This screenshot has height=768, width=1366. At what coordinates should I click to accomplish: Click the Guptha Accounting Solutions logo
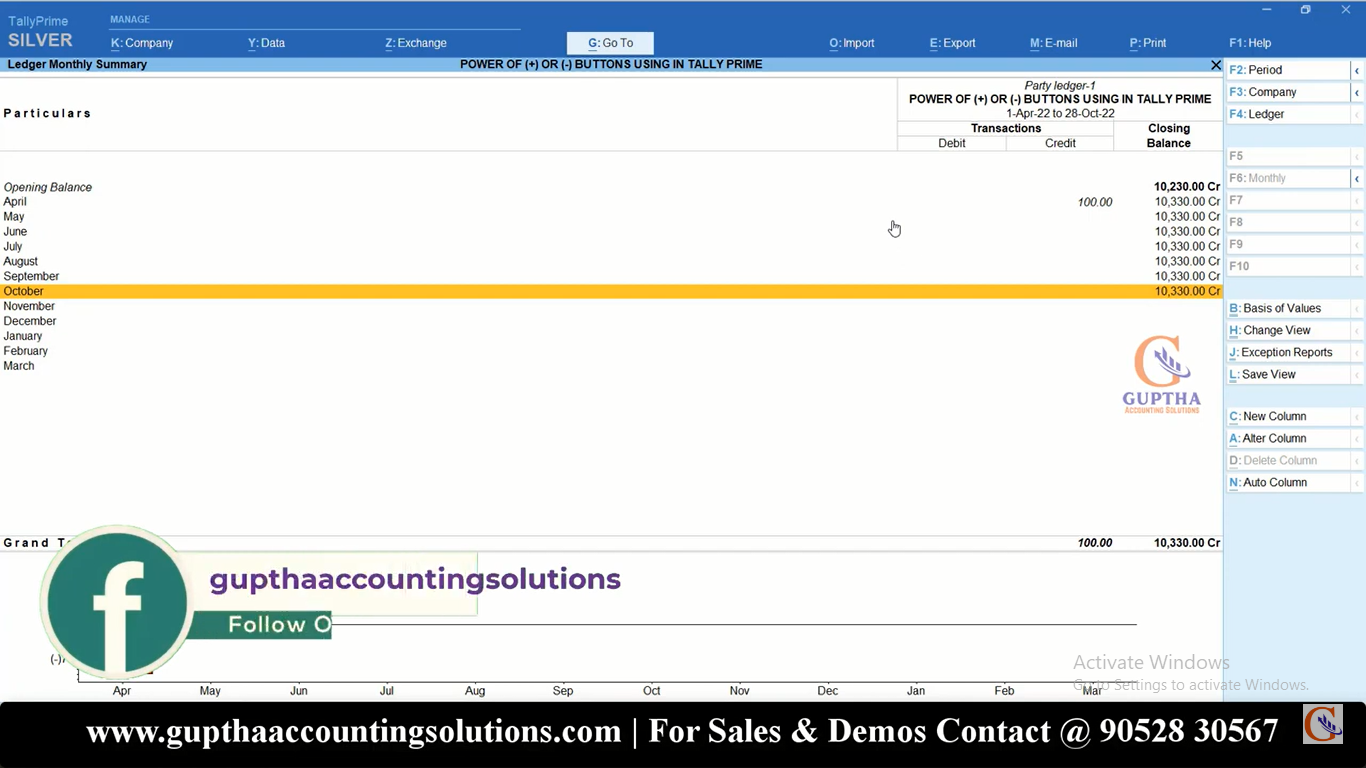1161,374
